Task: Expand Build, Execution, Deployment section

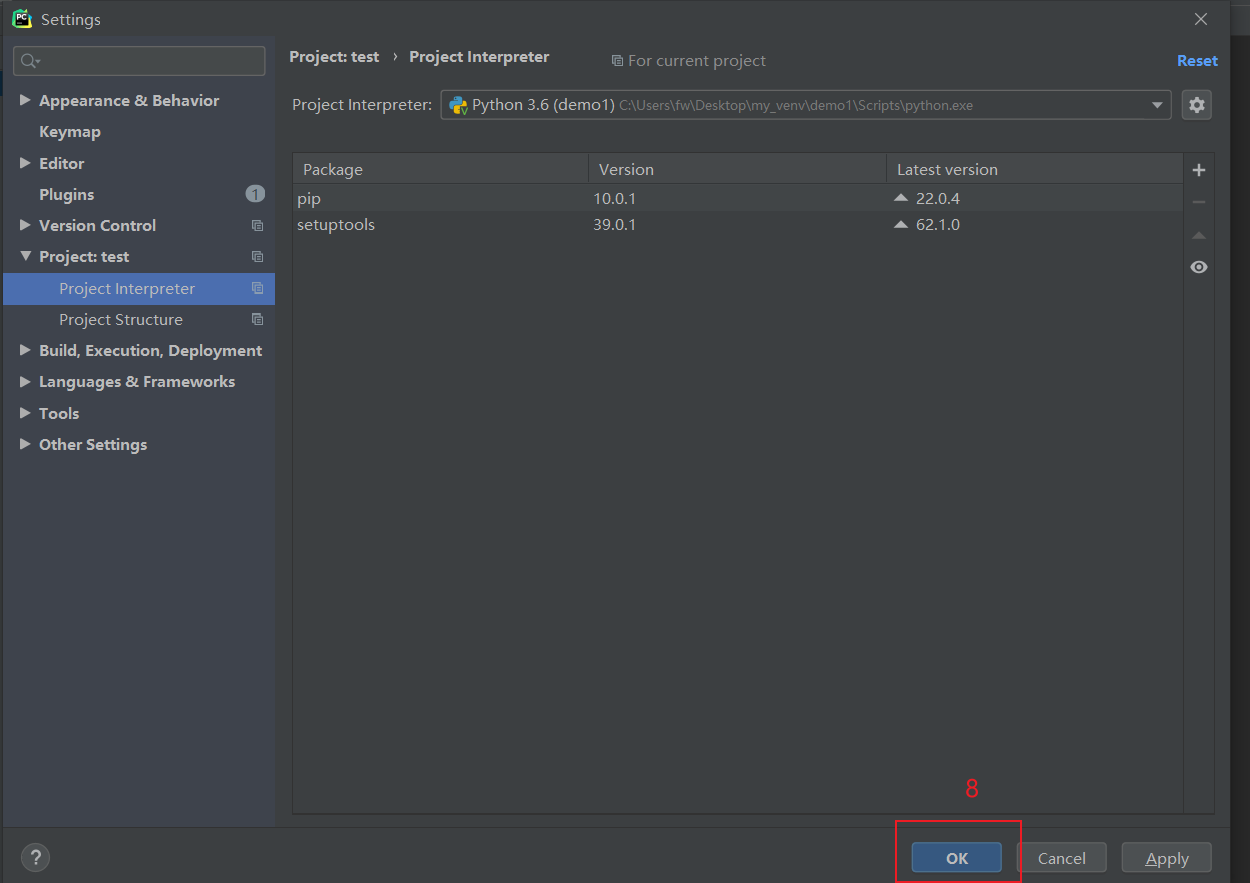Action: pyautogui.click(x=25, y=350)
